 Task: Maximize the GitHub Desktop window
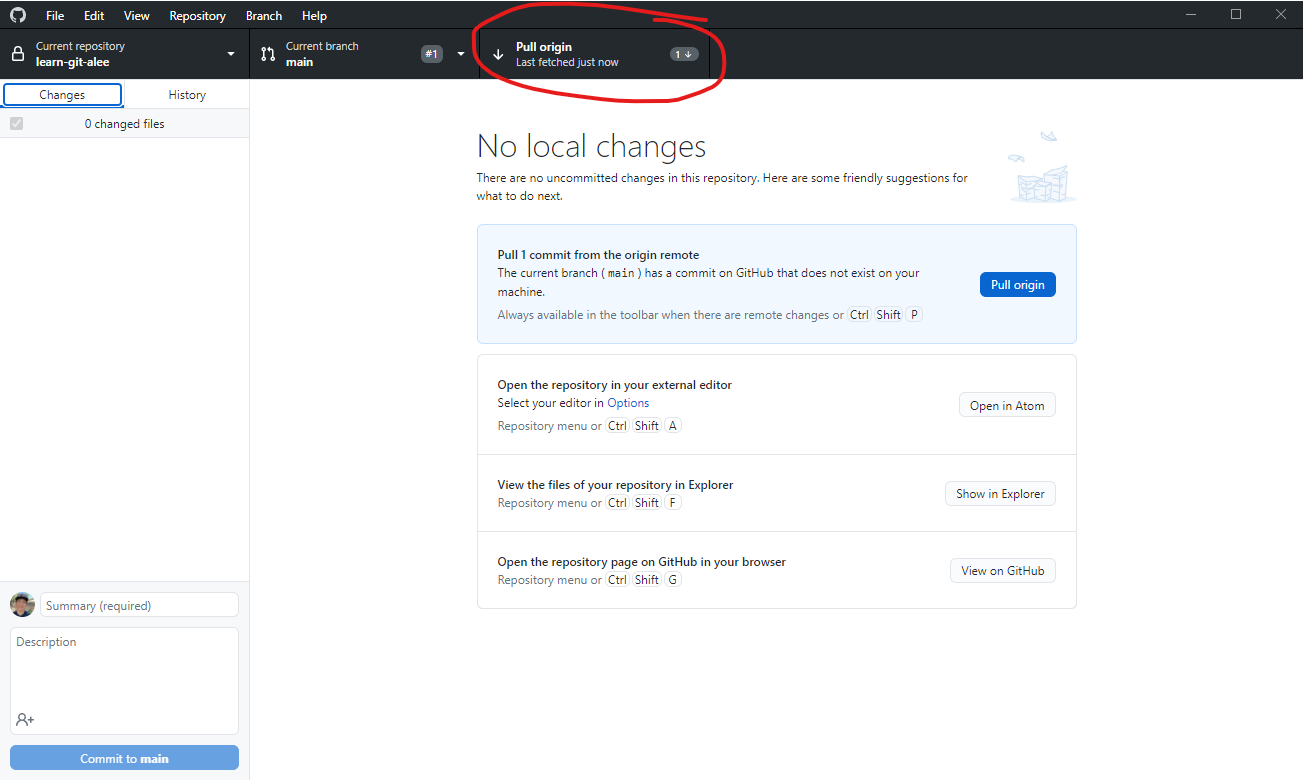click(1236, 14)
